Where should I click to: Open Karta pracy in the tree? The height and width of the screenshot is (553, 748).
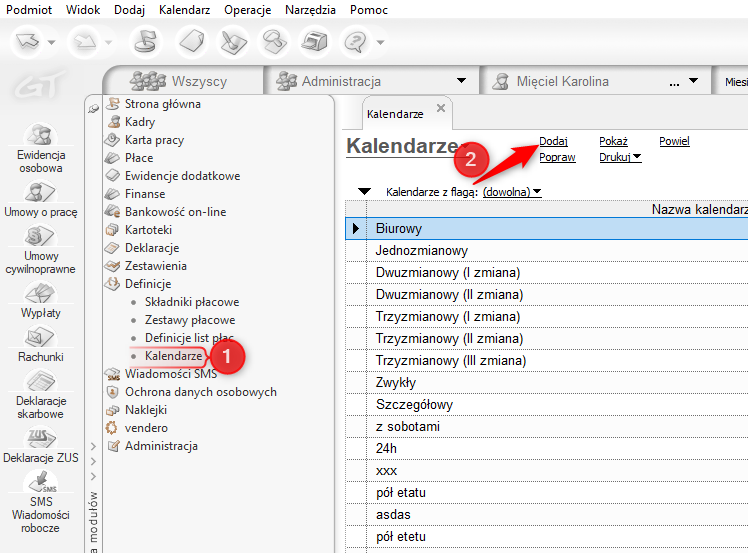[x=154, y=140]
